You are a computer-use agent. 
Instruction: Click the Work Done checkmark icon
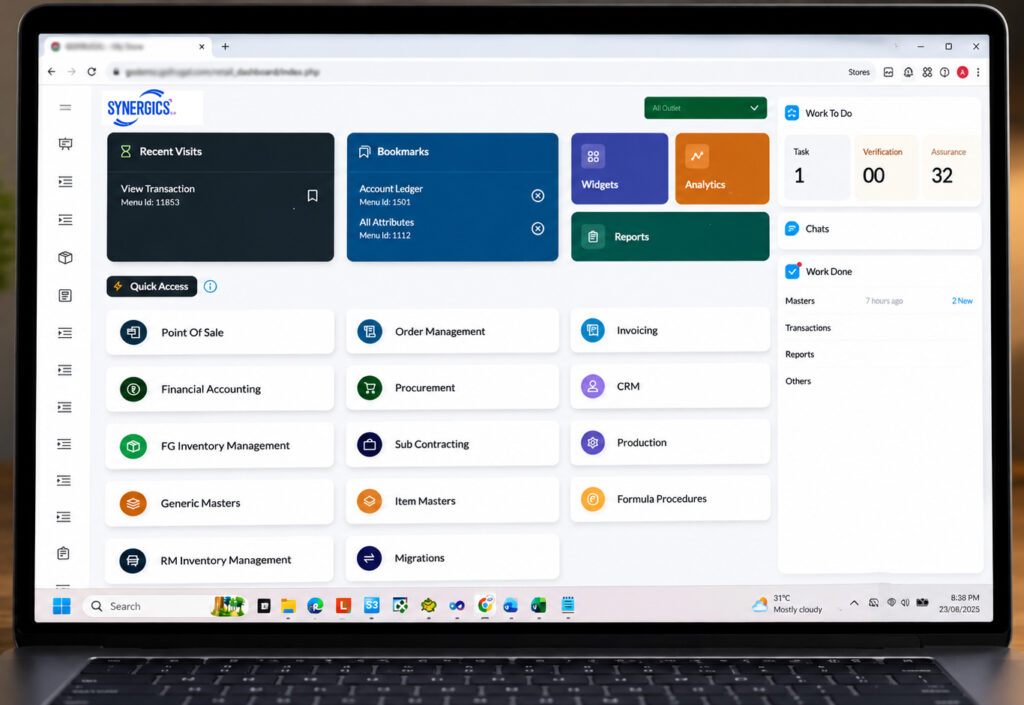[792, 271]
